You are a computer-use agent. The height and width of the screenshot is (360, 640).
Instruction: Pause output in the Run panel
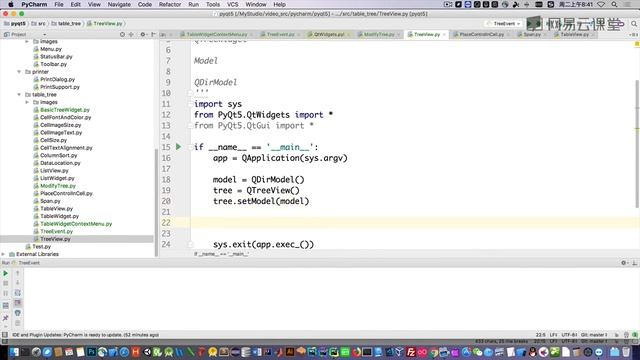(5, 293)
